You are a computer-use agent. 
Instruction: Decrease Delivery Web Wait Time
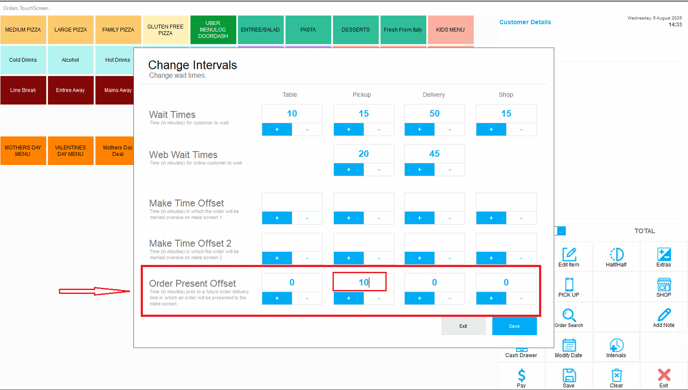coord(450,169)
